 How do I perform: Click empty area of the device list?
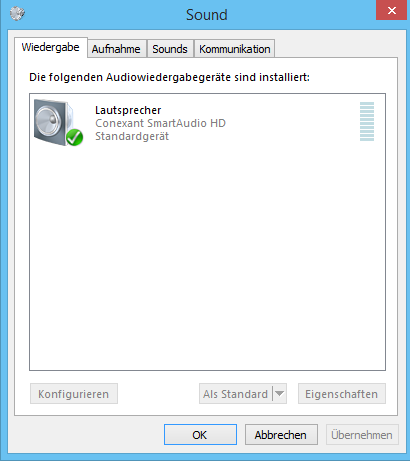pos(207,257)
